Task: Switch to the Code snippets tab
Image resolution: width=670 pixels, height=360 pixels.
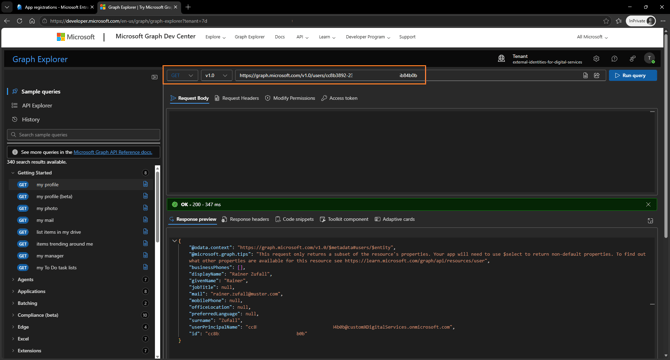Action: point(294,220)
